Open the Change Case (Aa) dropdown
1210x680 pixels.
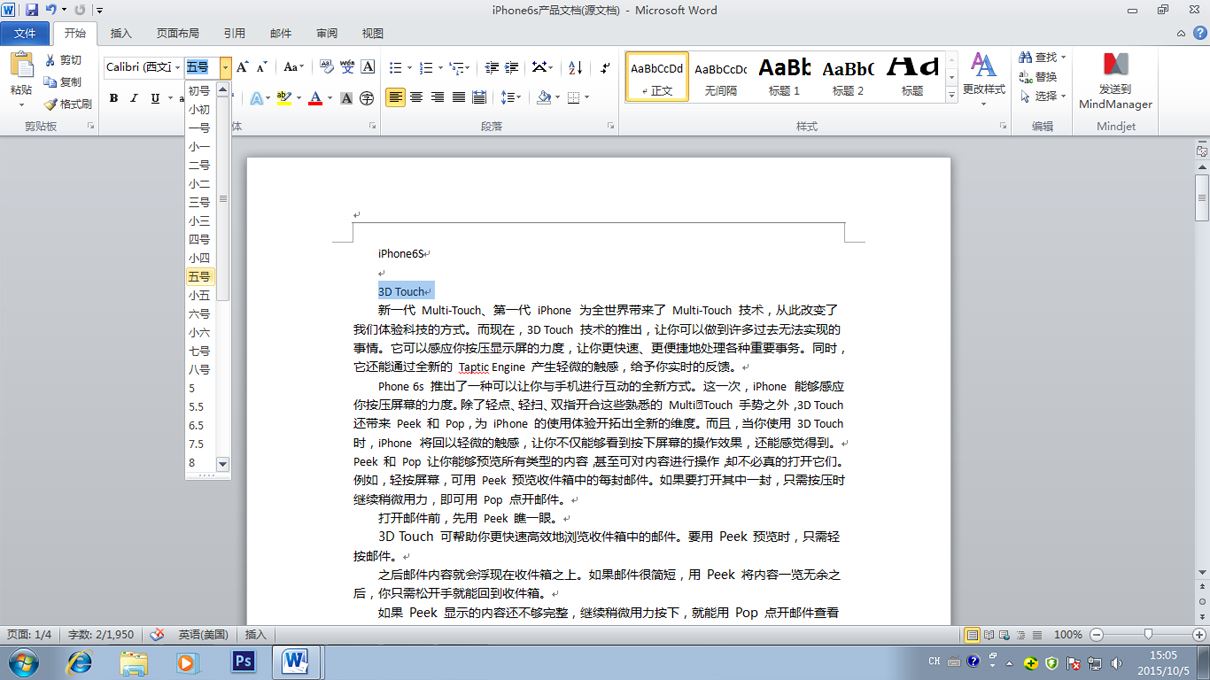pos(293,67)
